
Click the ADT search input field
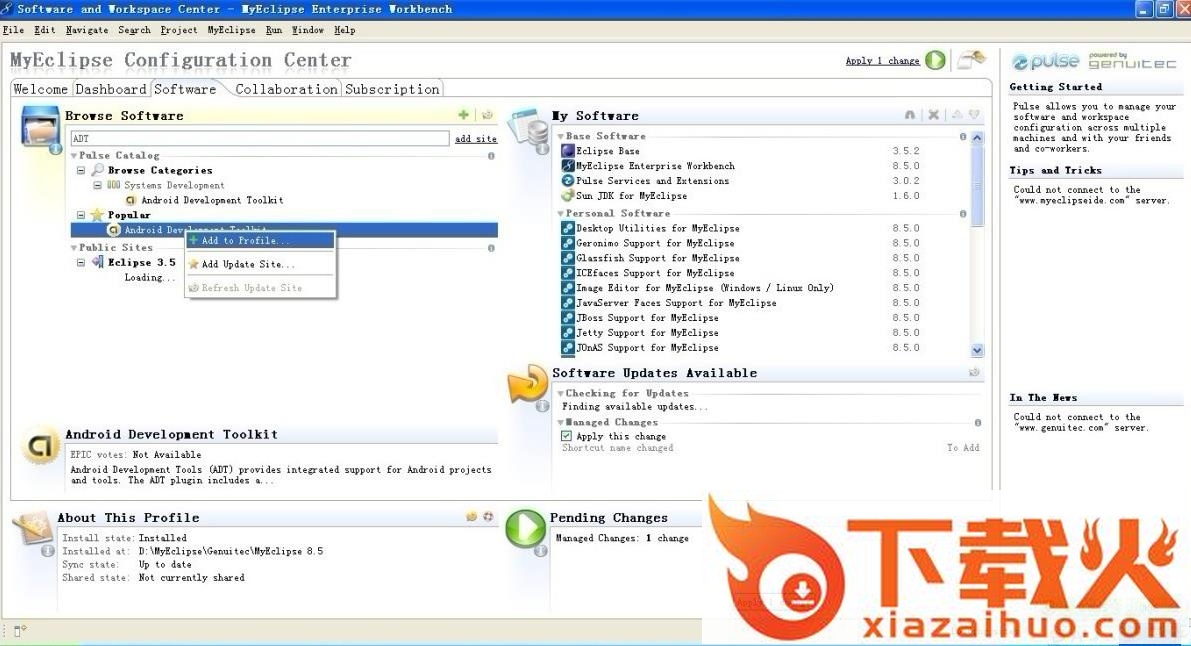pos(260,138)
